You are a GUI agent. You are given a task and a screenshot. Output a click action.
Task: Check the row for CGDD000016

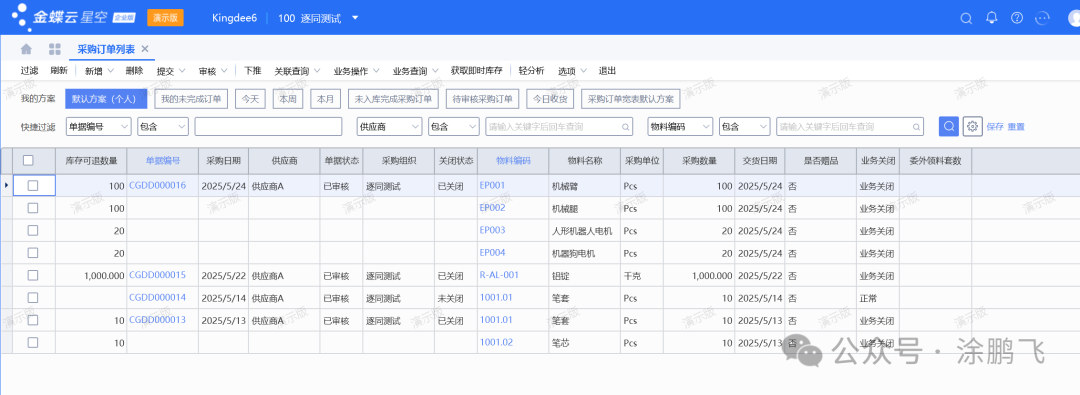(x=32, y=185)
